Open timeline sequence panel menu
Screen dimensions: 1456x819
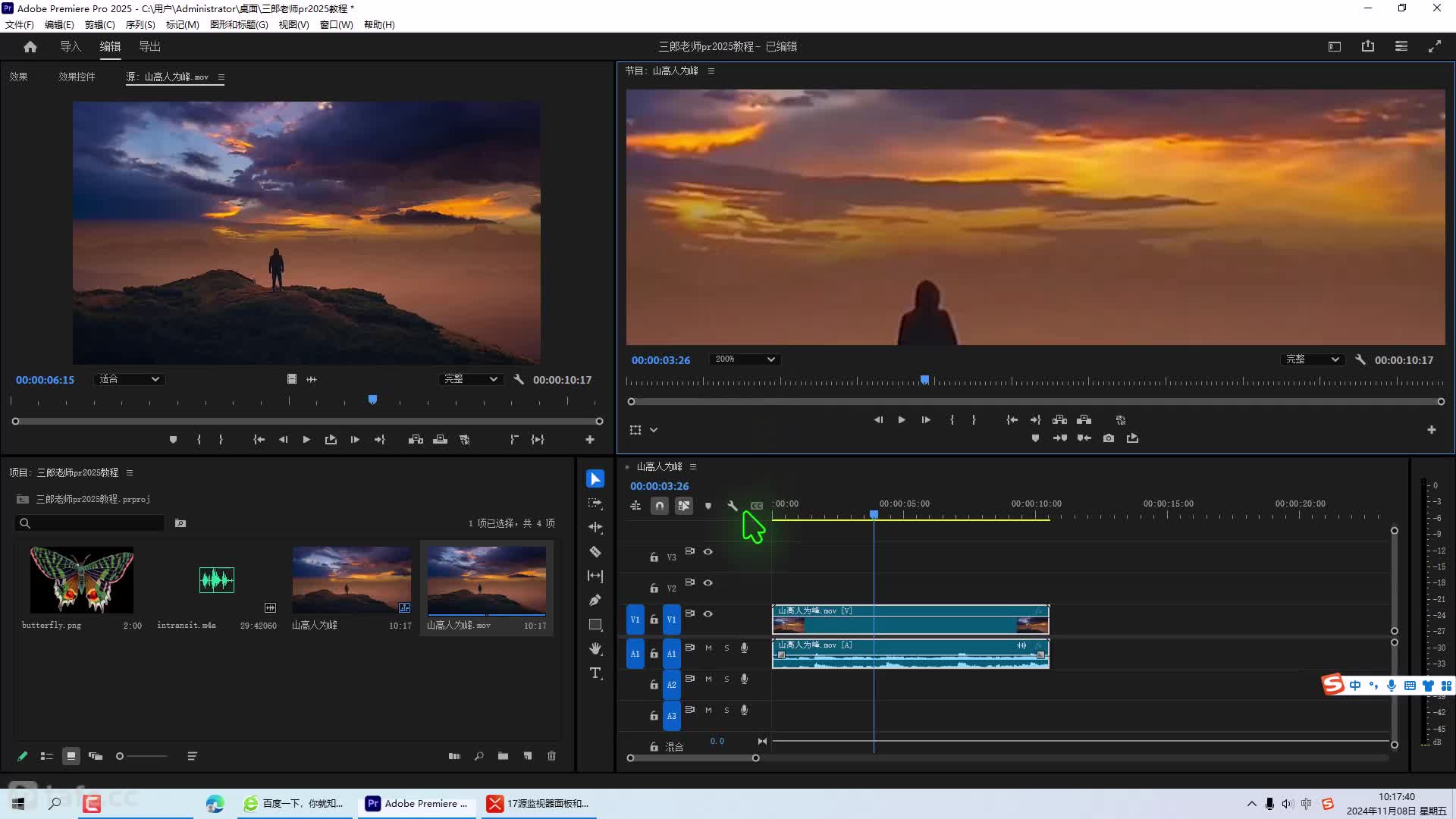pyautogui.click(x=693, y=467)
